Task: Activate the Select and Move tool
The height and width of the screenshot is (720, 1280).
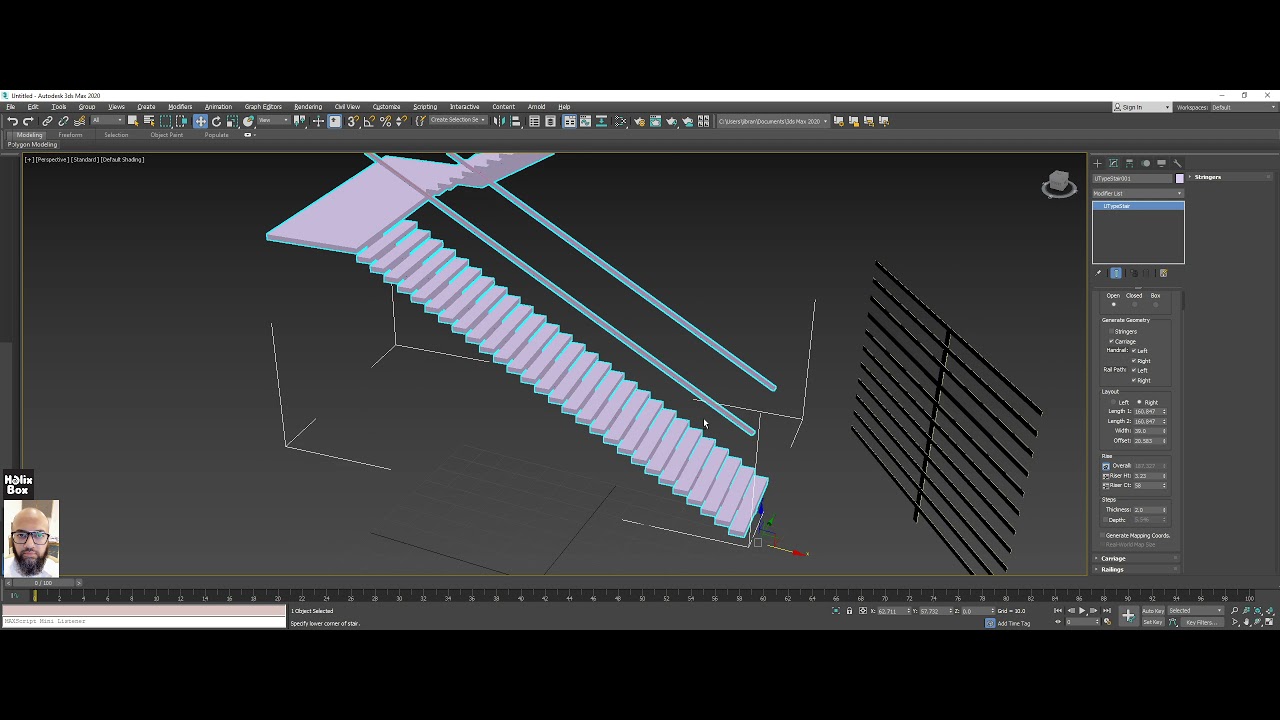Action: point(200,121)
